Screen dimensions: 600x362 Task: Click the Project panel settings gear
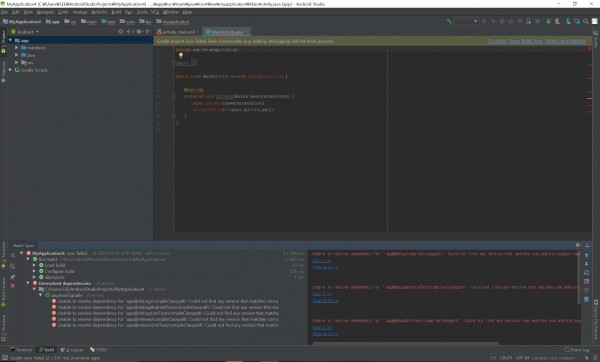[139, 31]
